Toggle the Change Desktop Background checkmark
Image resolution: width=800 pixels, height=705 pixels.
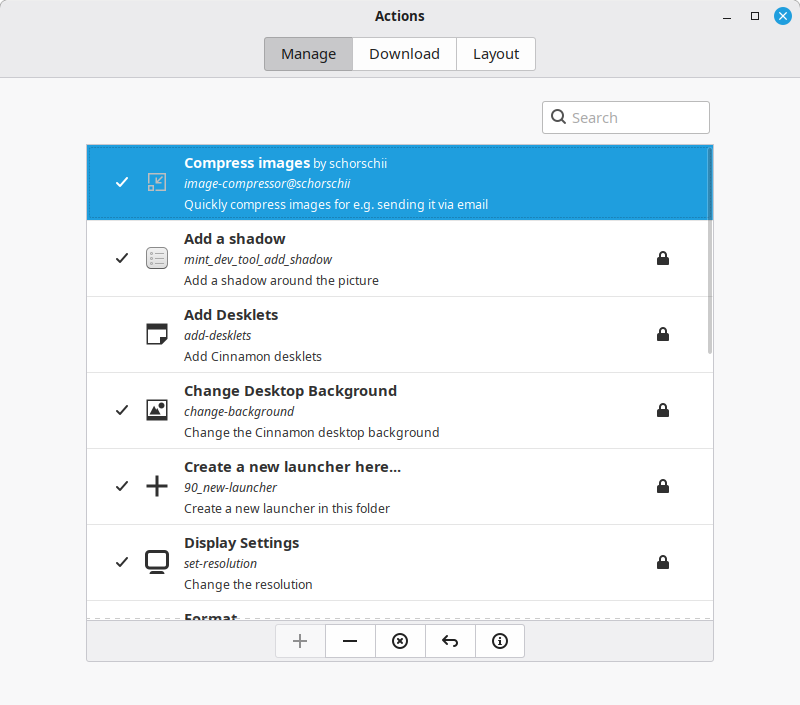pos(122,410)
